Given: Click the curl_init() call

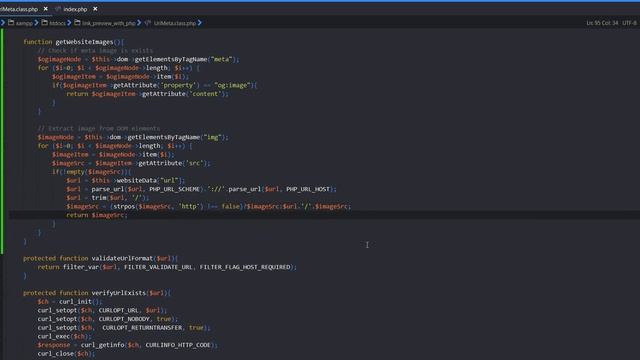Looking at the screenshot, I should 80,302.
